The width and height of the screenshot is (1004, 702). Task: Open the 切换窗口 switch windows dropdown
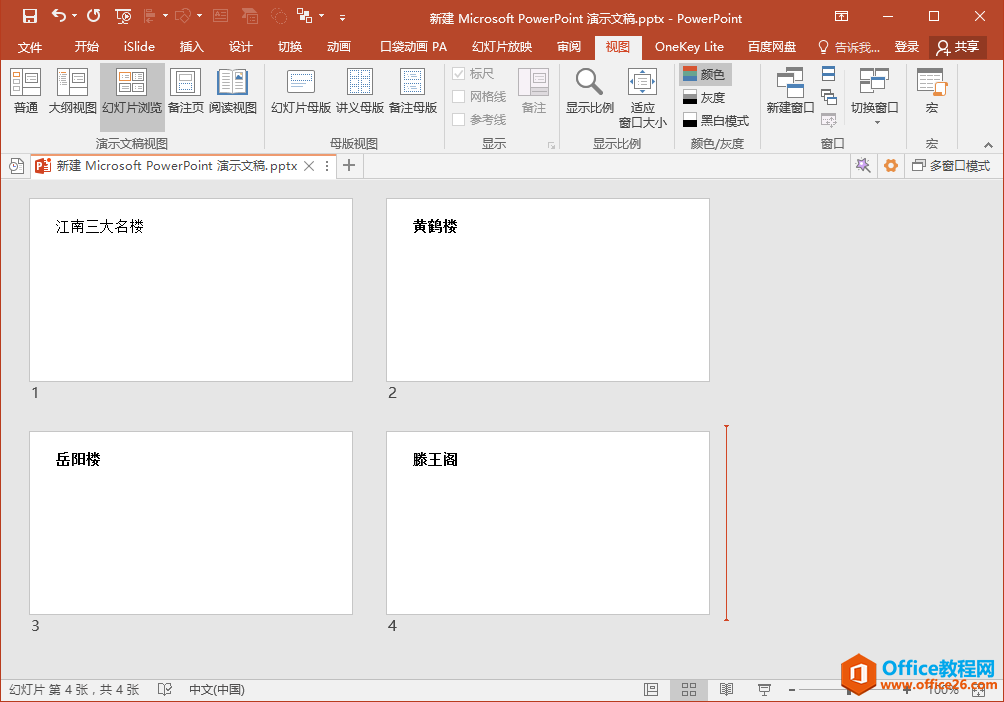875,96
